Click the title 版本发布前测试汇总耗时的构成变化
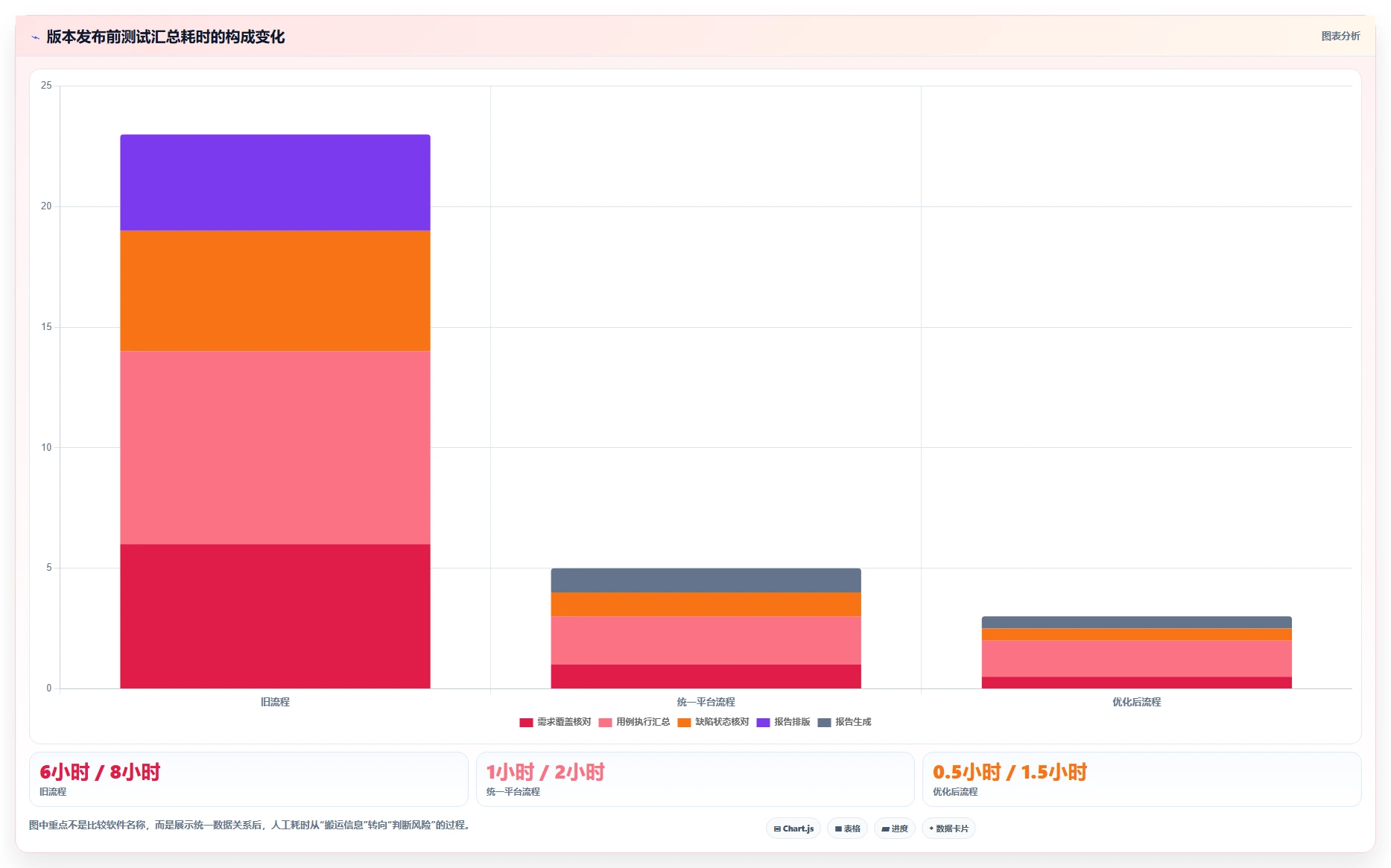The height and width of the screenshot is (868, 1391). point(165,37)
